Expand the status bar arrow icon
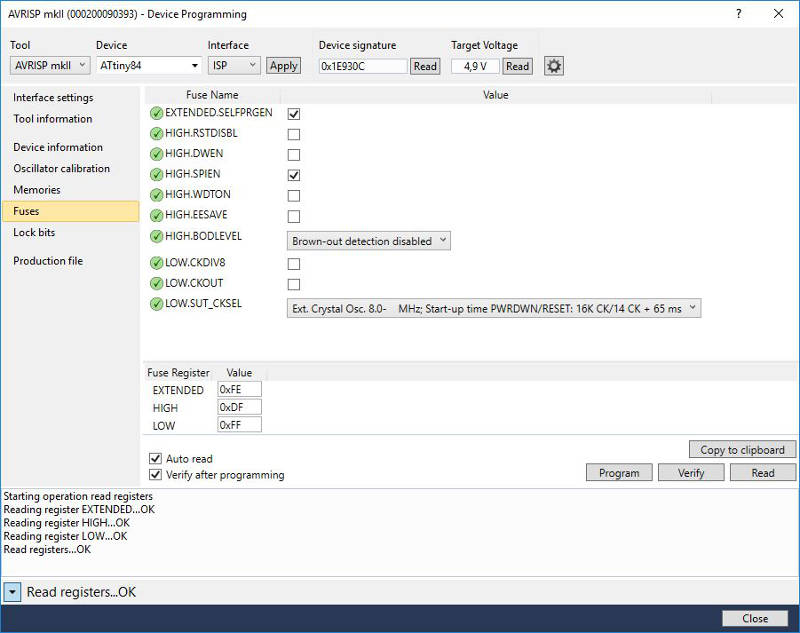This screenshot has width=800, height=633. 12,592
